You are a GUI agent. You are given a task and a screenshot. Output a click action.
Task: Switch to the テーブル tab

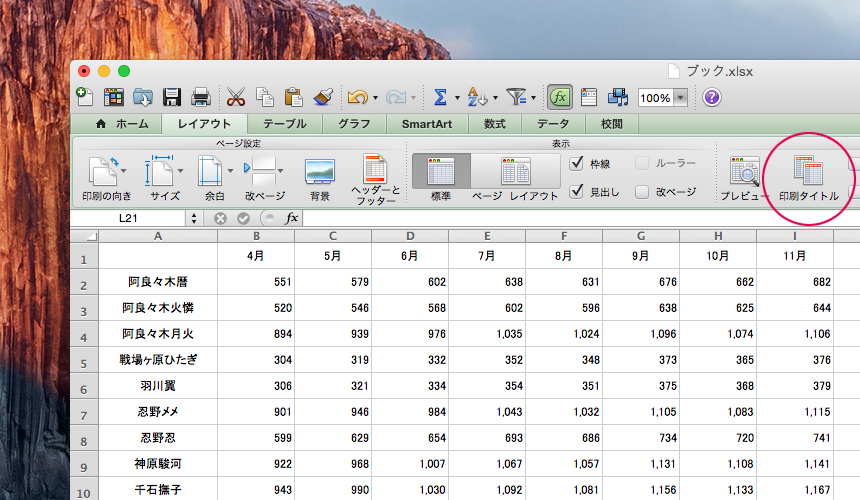point(284,124)
